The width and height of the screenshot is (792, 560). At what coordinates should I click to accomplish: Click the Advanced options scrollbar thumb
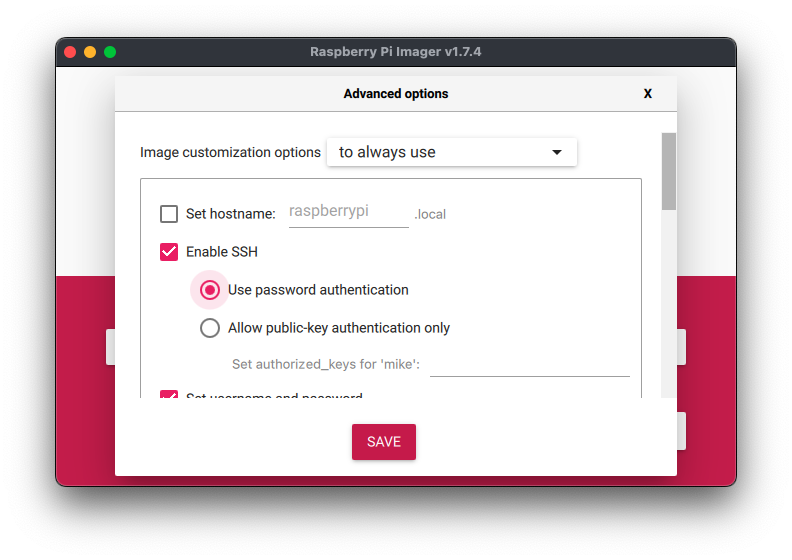tap(669, 171)
